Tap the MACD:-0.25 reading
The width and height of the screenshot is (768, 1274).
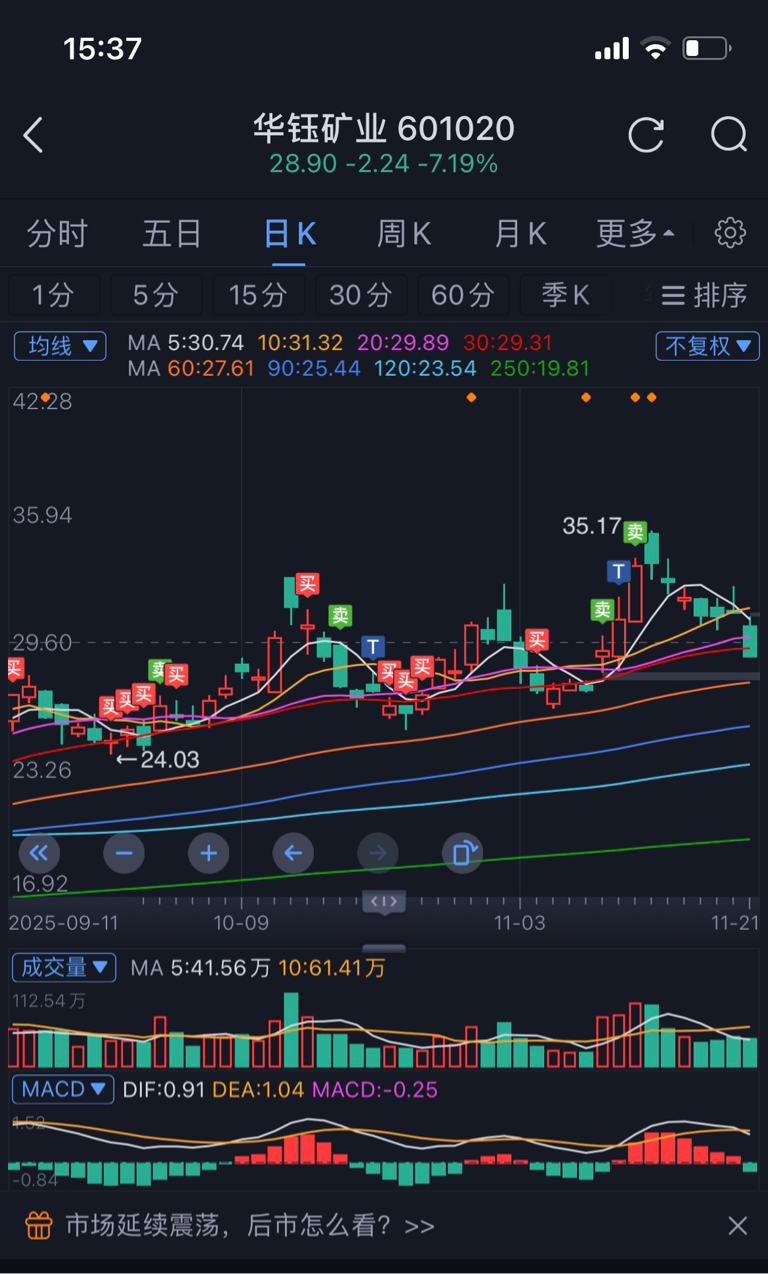376,1090
